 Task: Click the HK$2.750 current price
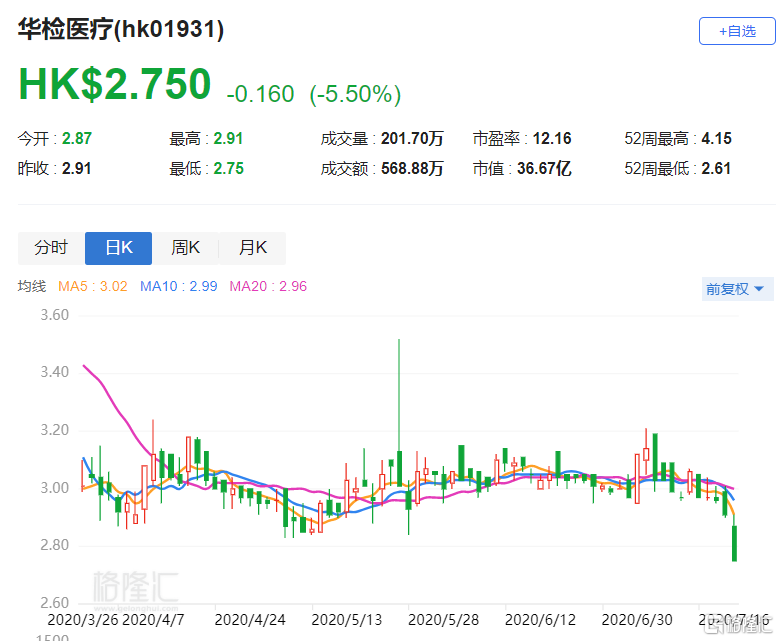pyautogui.click(x=115, y=85)
